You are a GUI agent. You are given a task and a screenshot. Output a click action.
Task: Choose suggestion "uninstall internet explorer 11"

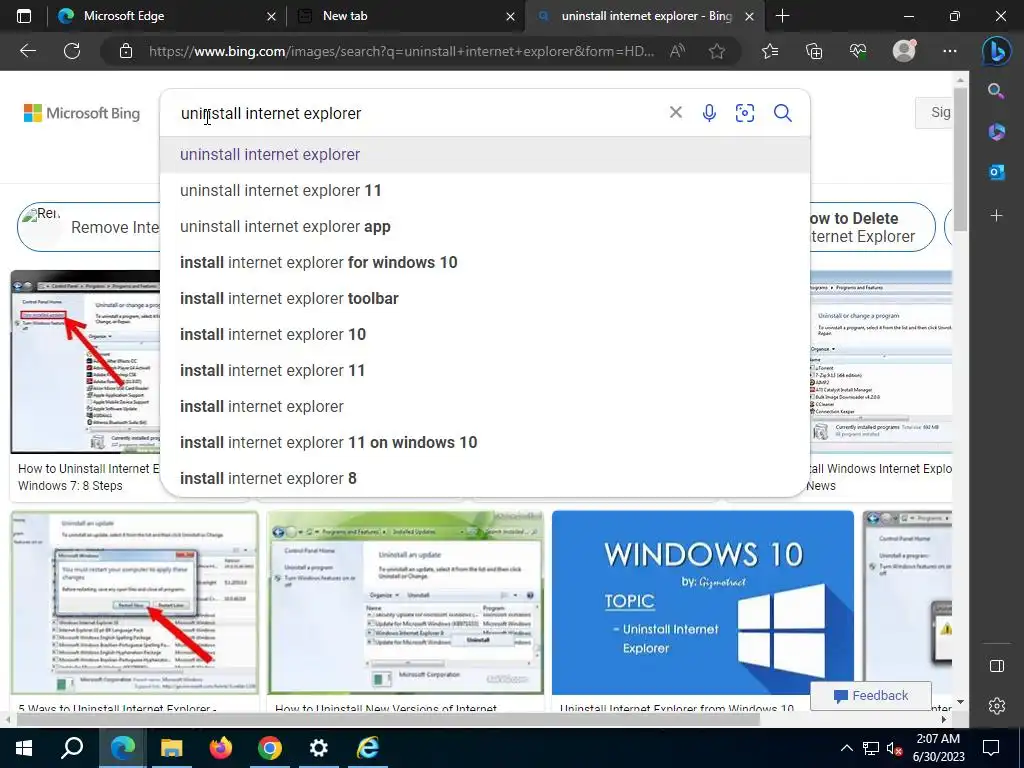[x=485, y=191]
